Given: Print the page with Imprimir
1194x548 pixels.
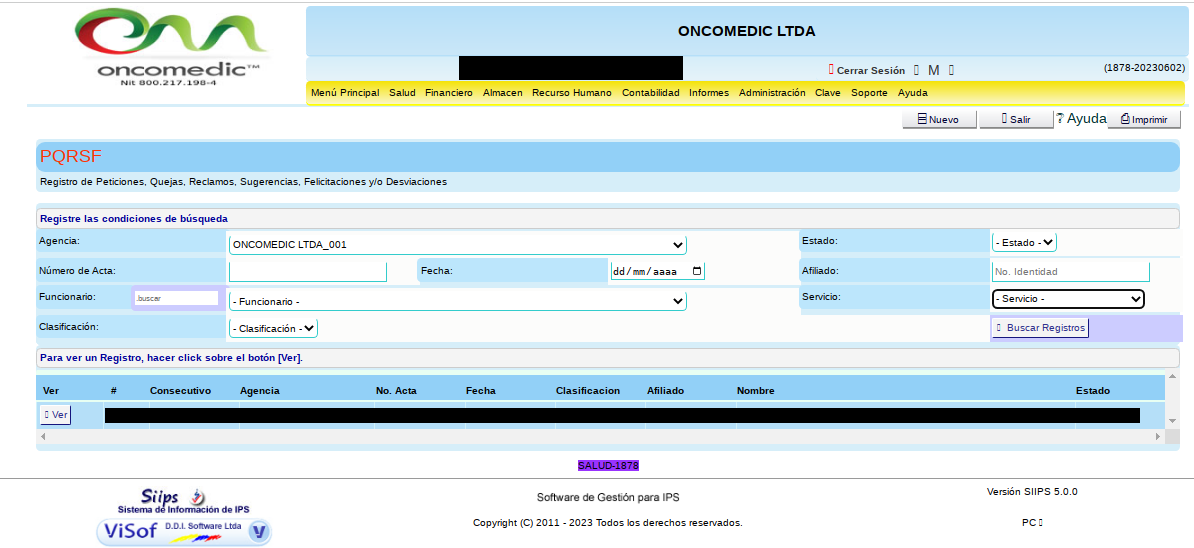Looking at the screenshot, I should (1144, 119).
